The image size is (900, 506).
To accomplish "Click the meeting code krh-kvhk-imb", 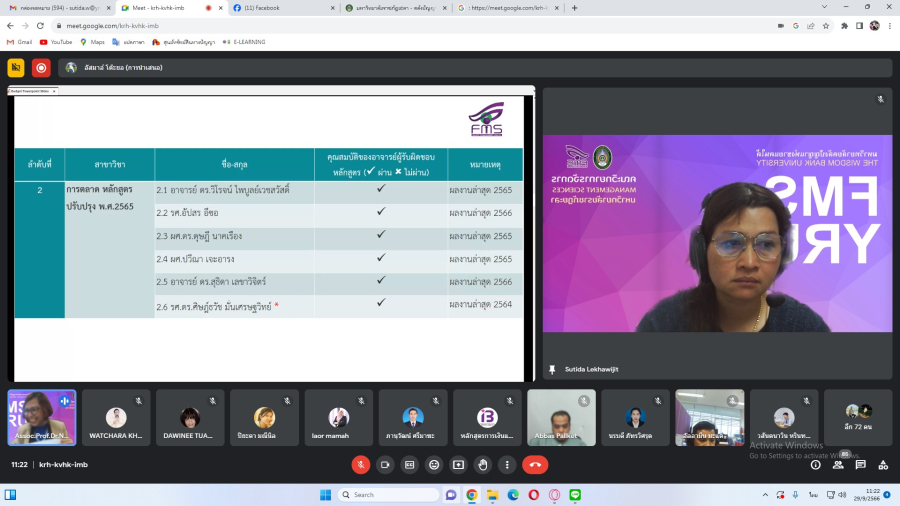I will pos(63,465).
